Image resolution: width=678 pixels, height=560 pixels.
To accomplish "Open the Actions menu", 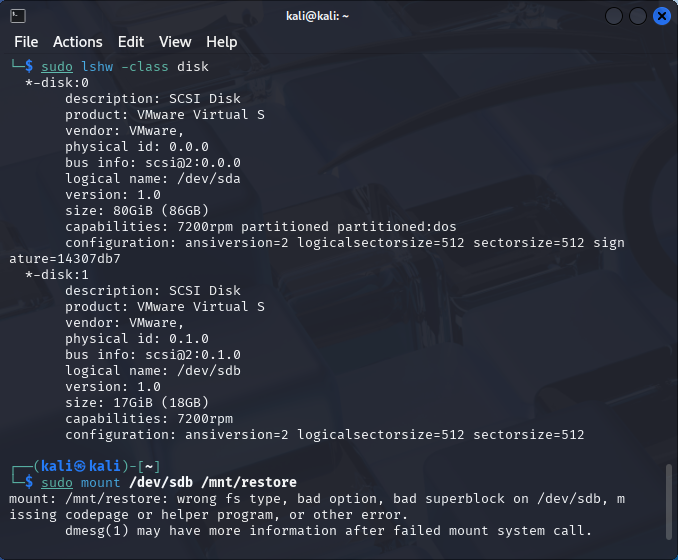I will tap(78, 42).
